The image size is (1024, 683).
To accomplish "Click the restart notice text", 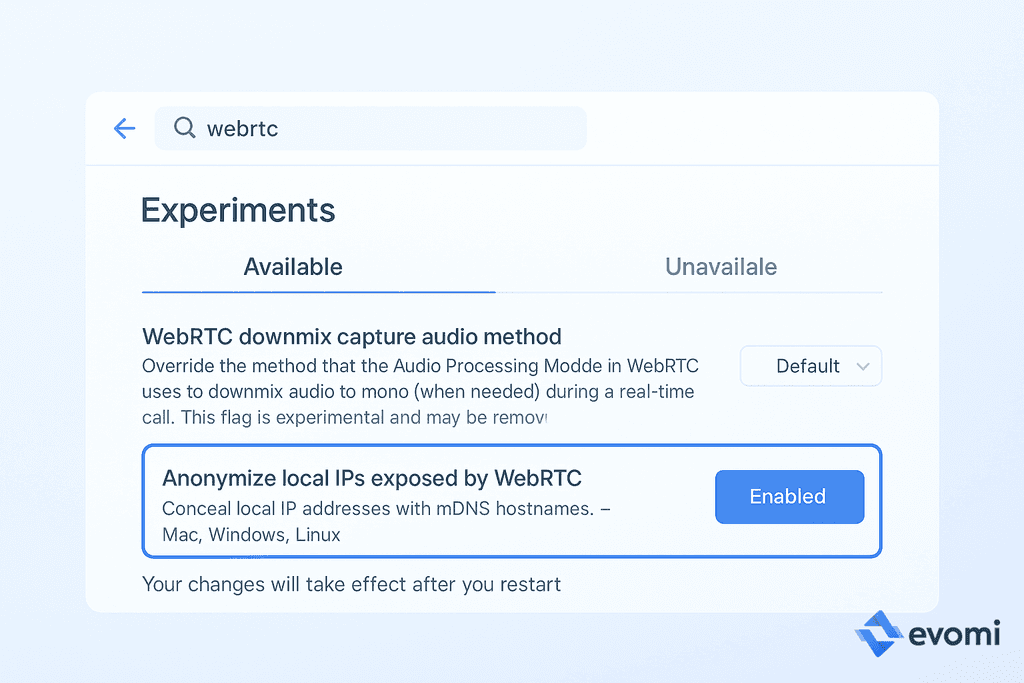I will point(352,584).
